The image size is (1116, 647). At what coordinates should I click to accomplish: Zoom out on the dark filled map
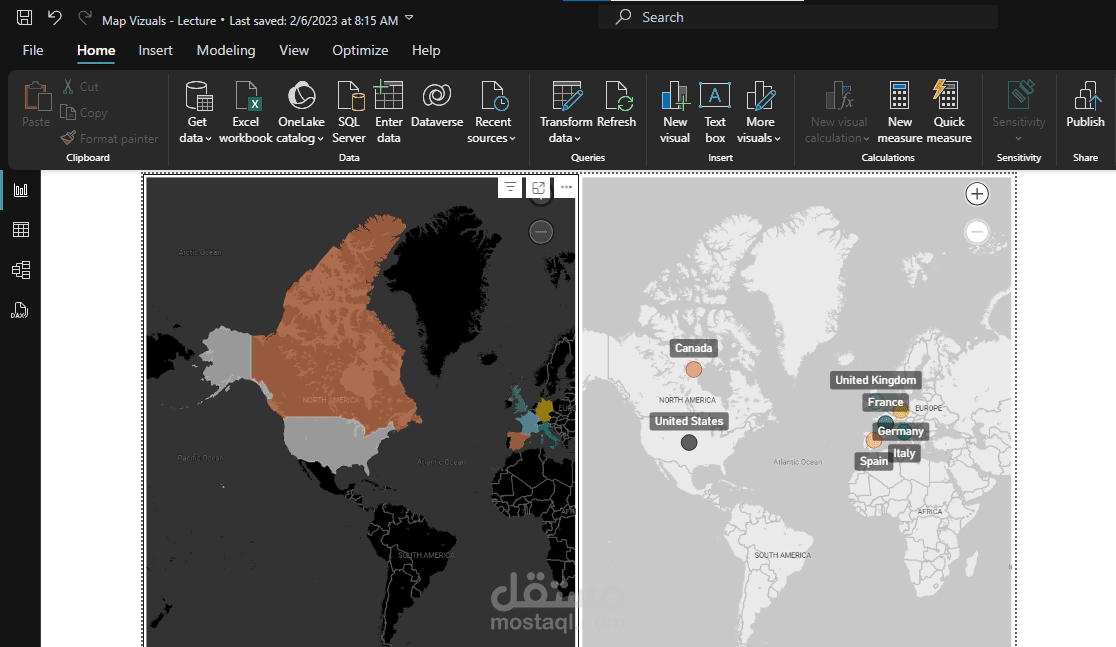coord(541,231)
